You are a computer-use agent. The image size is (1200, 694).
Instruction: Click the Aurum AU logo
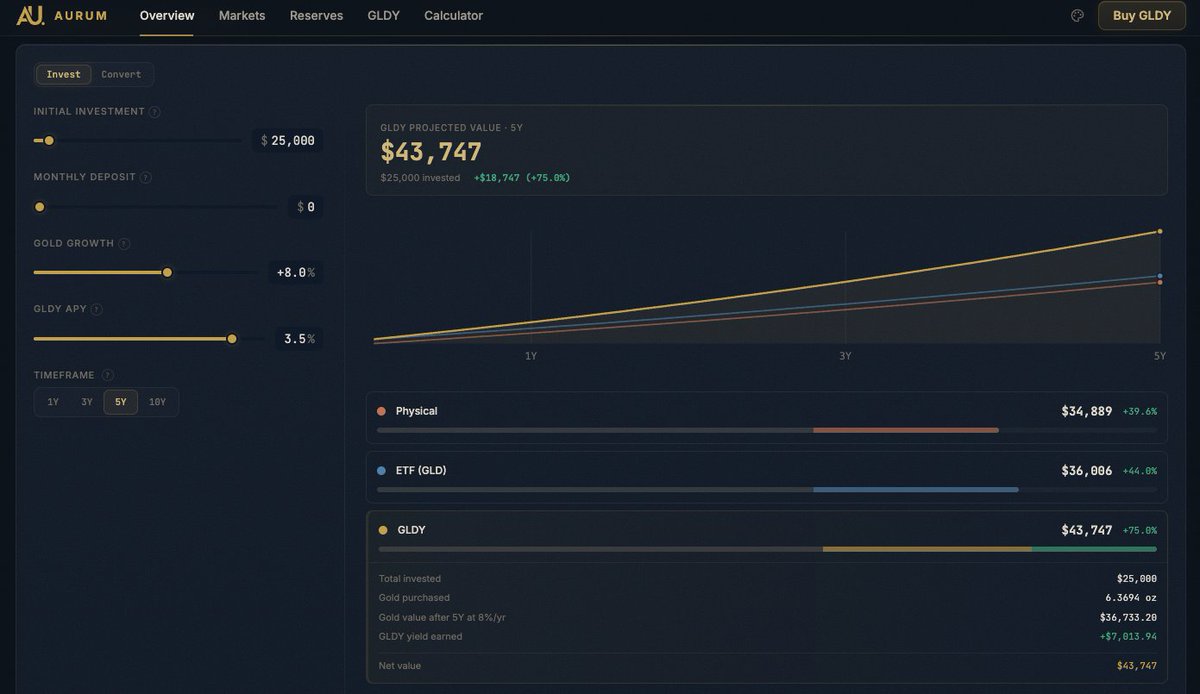coord(30,15)
